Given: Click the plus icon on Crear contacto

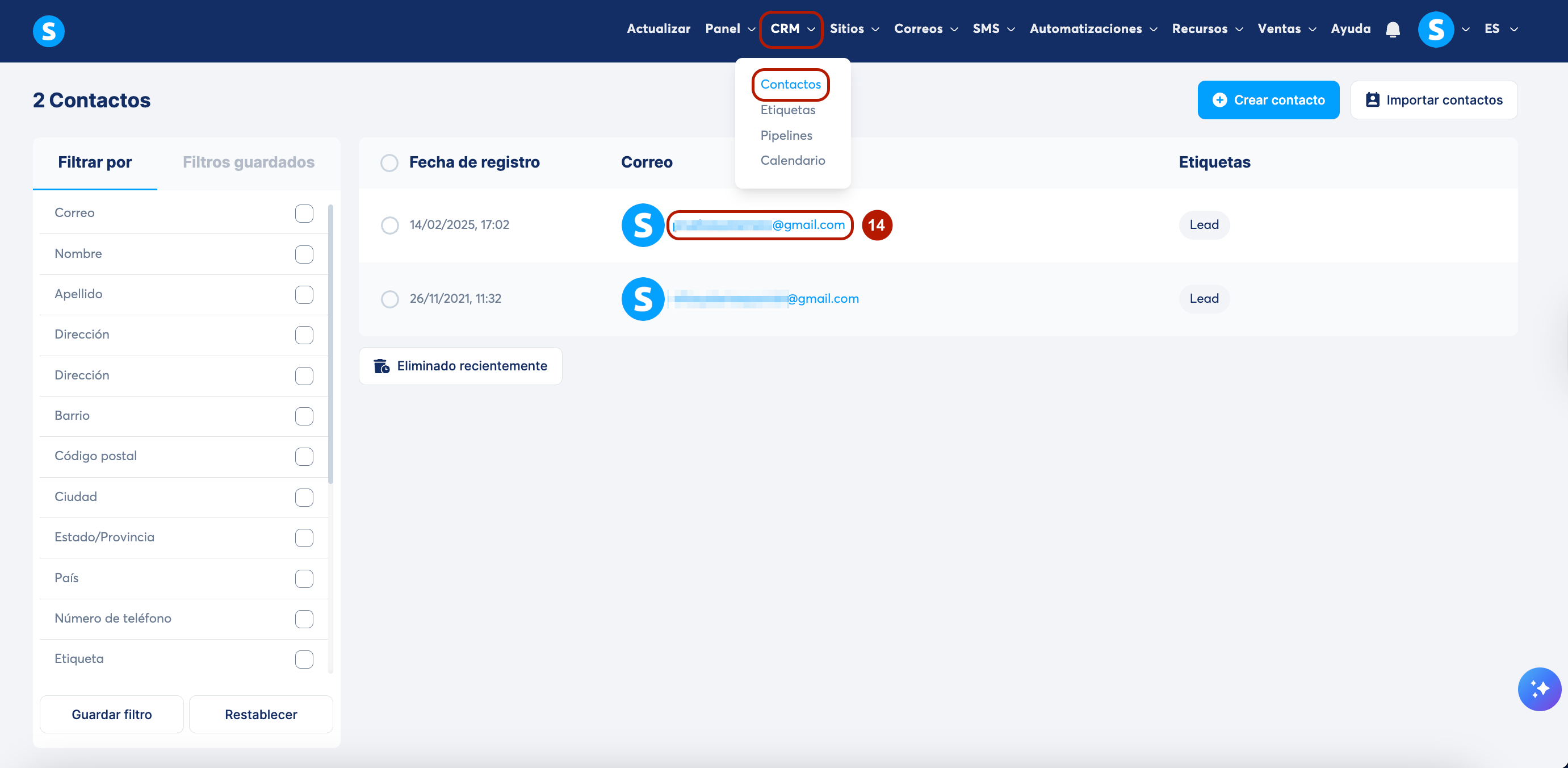Looking at the screenshot, I should (1219, 100).
